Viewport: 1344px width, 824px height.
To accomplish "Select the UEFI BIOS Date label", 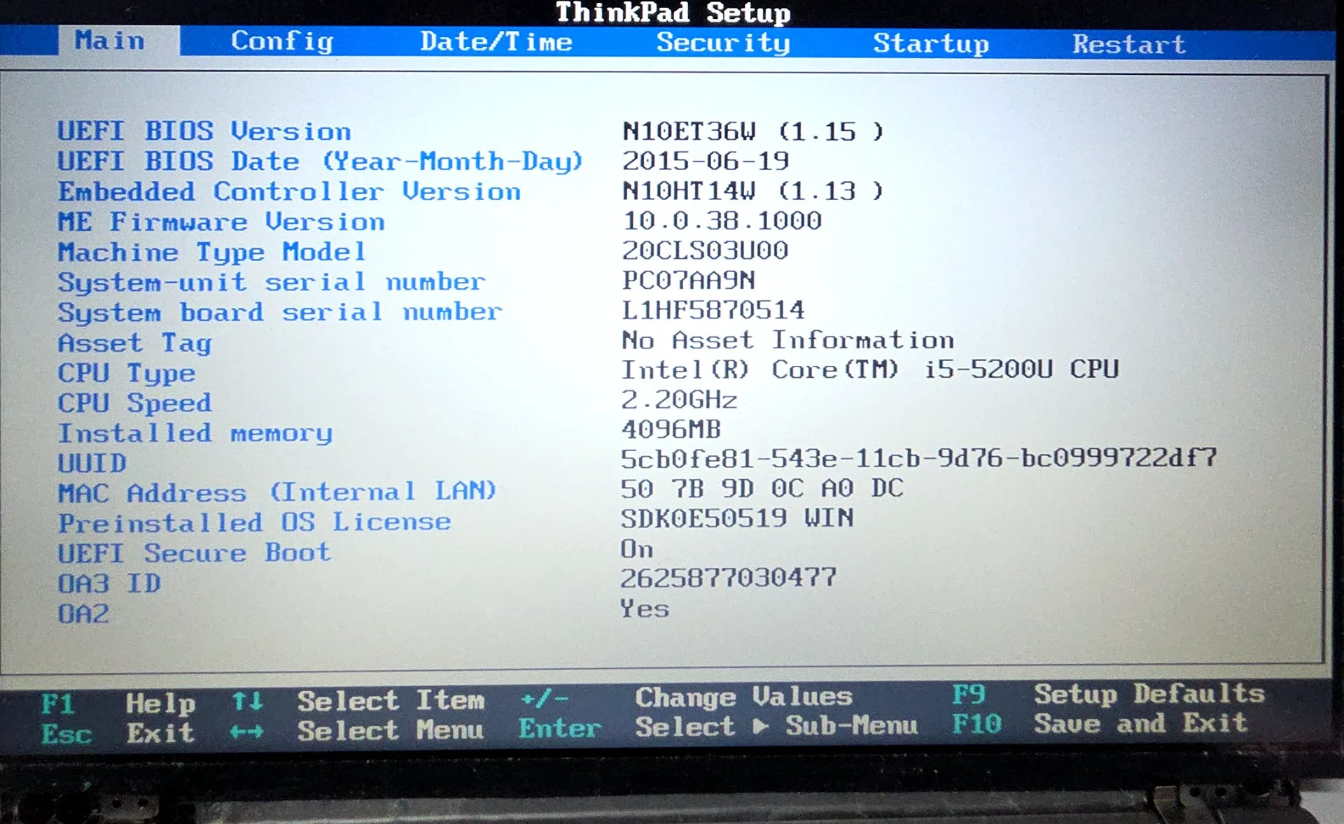I will pos(320,161).
